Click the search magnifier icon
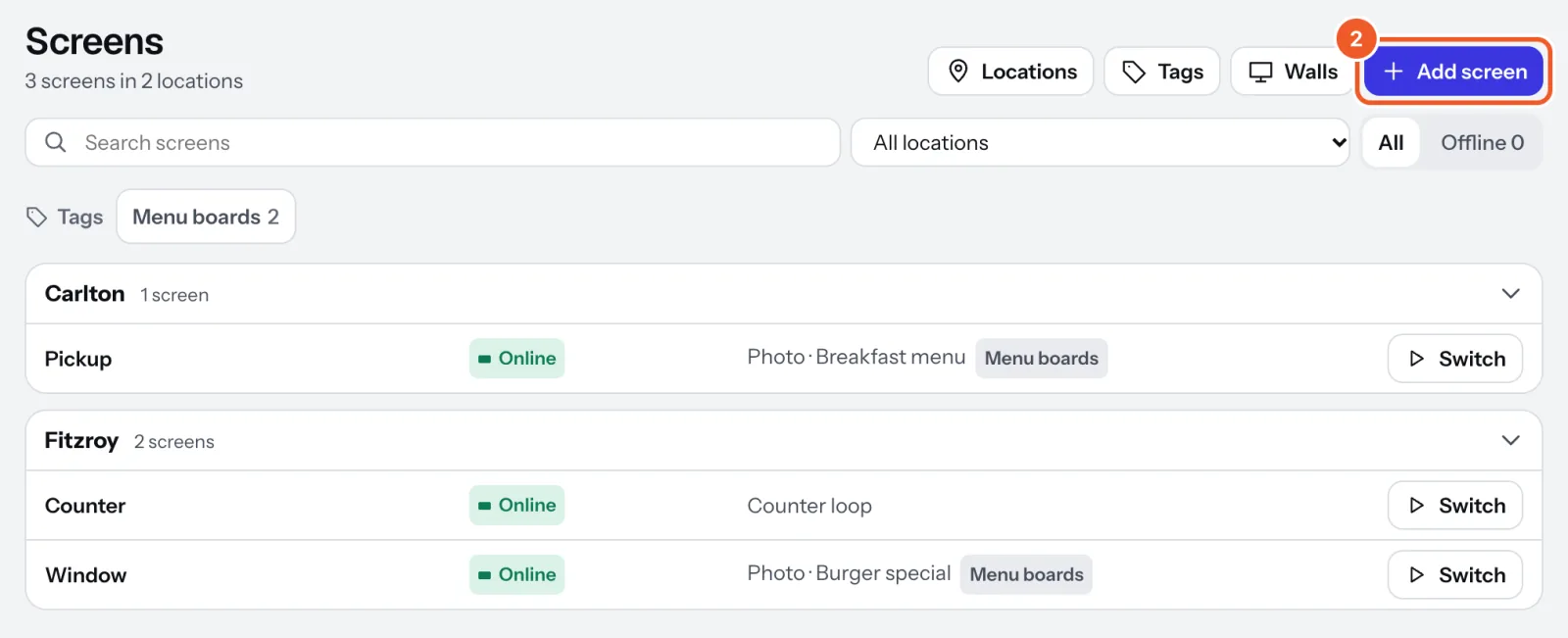Screen dimensions: 1568x638 pos(56,142)
